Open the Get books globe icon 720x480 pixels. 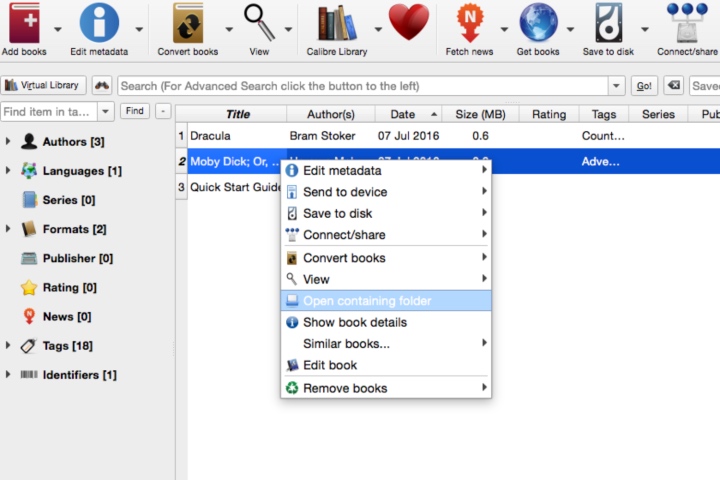pos(538,23)
